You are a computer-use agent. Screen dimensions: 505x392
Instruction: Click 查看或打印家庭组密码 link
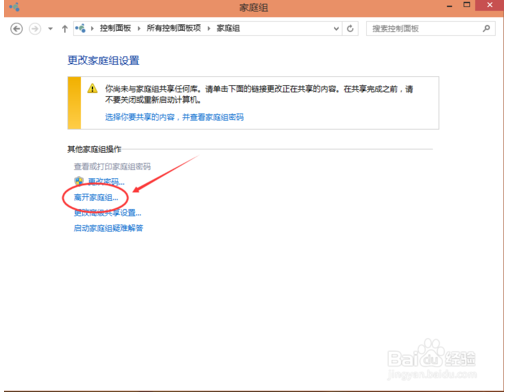pos(112,166)
